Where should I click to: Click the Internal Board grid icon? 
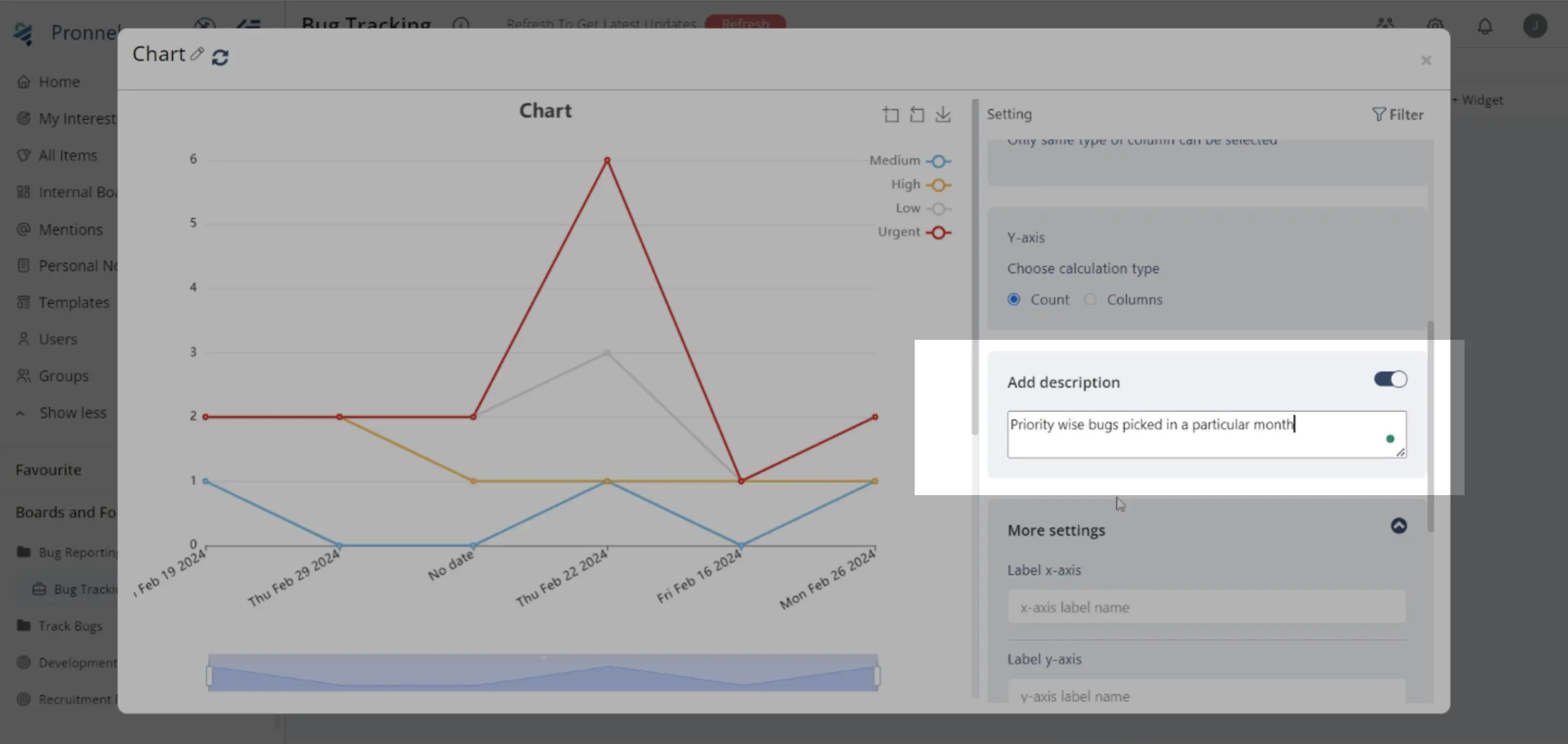point(23,192)
